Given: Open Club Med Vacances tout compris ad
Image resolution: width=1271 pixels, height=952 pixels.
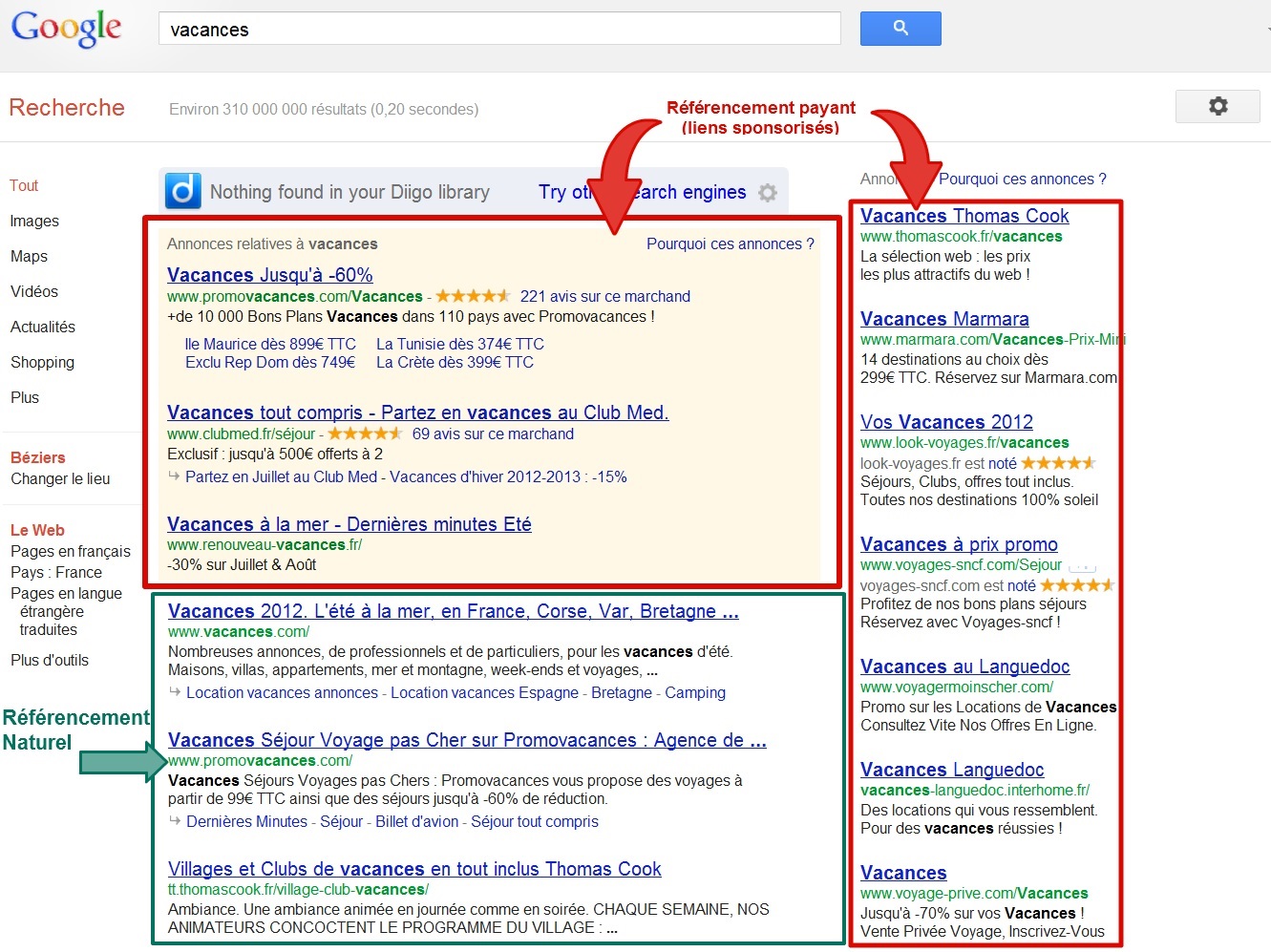Looking at the screenshot, I should pyautogui.click(x=418, y=413).
